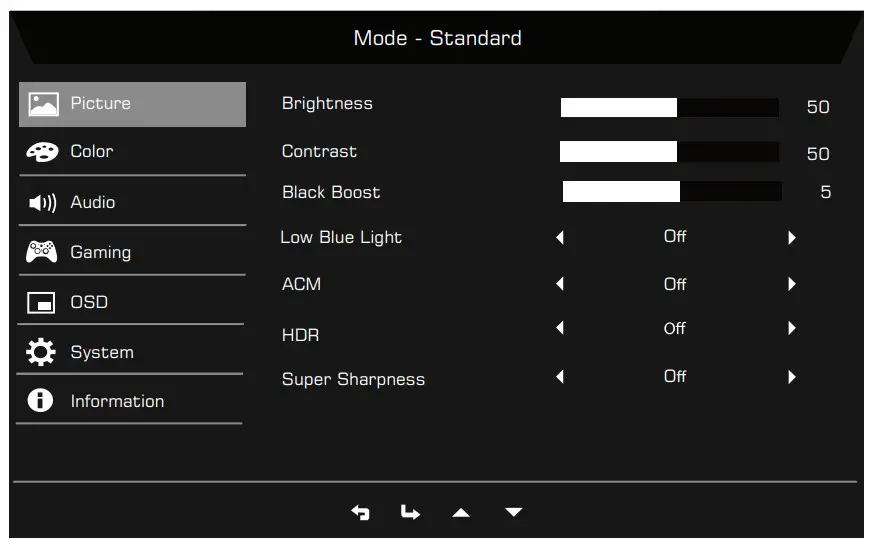Click the Audio speaker icon
877x550 pixels.
point(42,203)
